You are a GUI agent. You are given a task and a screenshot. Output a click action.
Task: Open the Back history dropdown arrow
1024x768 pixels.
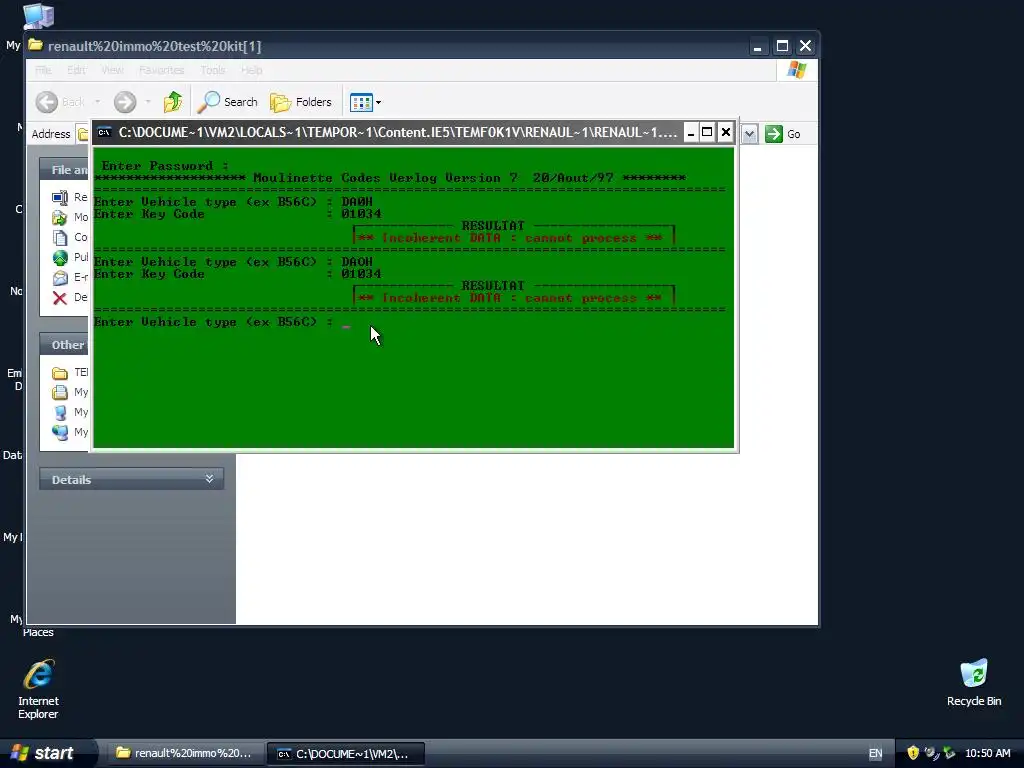point(97,102)
